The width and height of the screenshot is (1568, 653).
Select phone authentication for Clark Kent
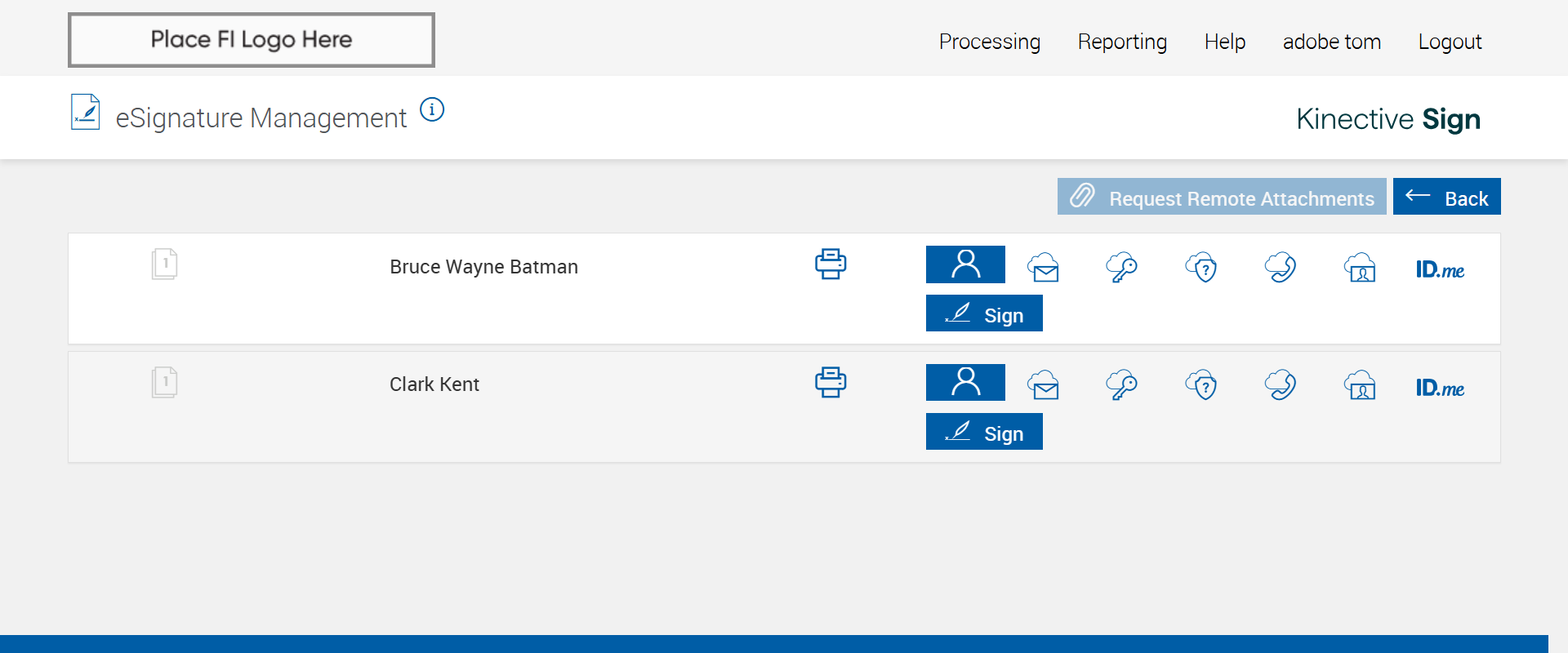pyautogui.click(x=1281, y=384)
